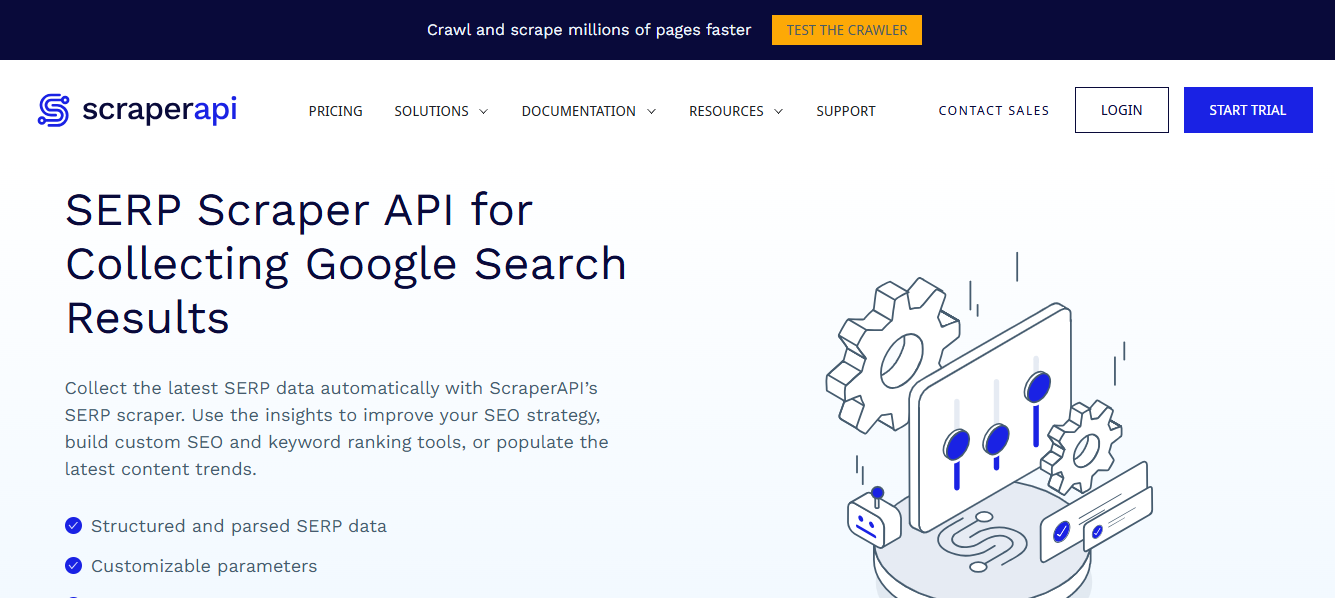The width and height of the screenshot is (1335, 598).
Task: Open the DOCUMENTATION dropdown menu
Action: [579, 111]
